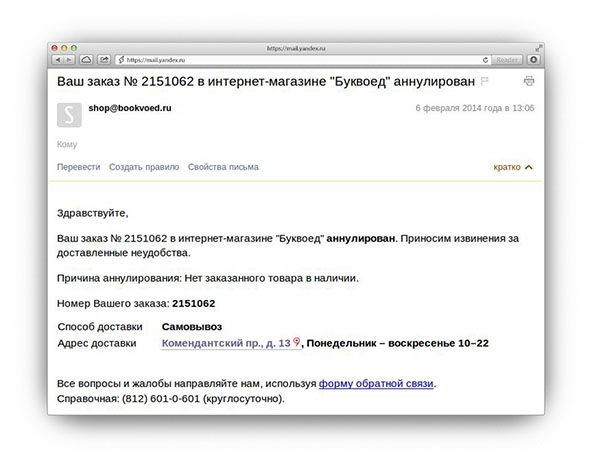Open the Создать правило link
Image resolution: width=592 pixels, height=456 pixels.
click(x=144, y=167)
